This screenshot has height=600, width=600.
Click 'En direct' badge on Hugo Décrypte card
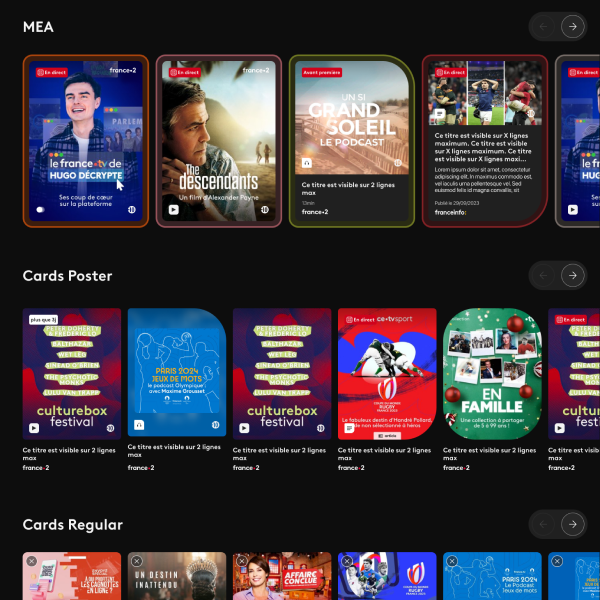click(52, 72)
